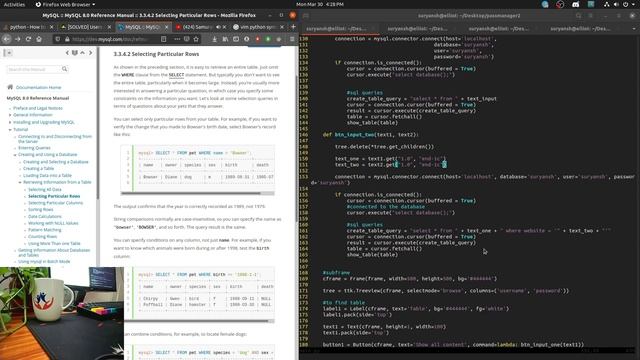Open the Date Calculations page
640x360 pixels.
click(45, 216)
